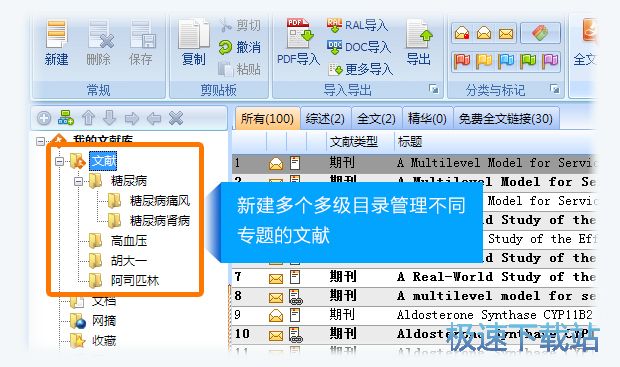620x367 pixels.
Task: Select the 糖尿病肾病 subfolder
Action: pos(160,221)
